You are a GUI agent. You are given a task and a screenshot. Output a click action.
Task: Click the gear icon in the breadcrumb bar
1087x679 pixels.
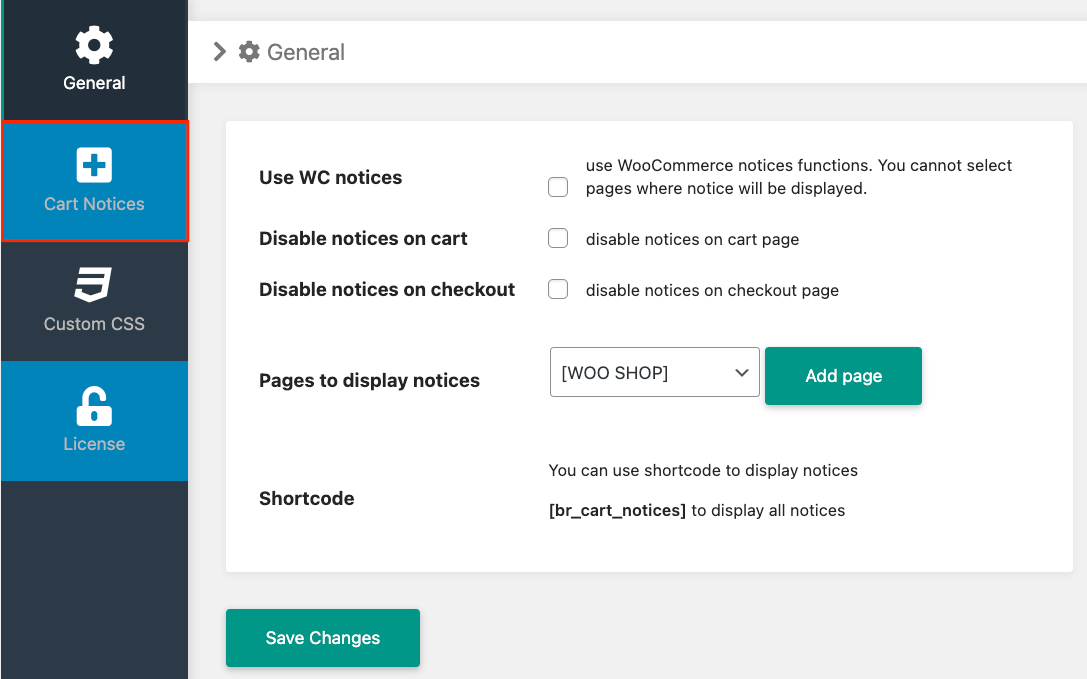pyautogui.click(x=247, y=51)
